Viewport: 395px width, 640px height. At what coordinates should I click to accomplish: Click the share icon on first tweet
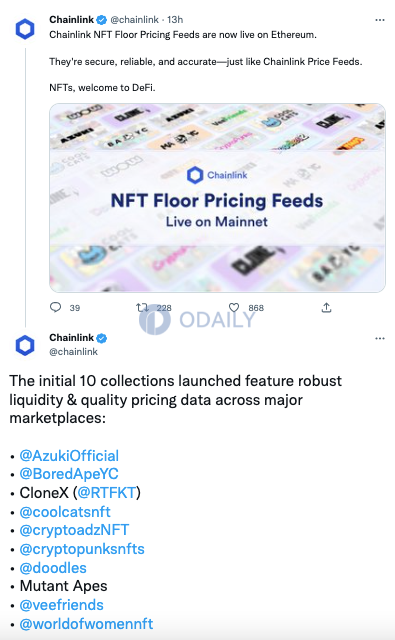326,307
